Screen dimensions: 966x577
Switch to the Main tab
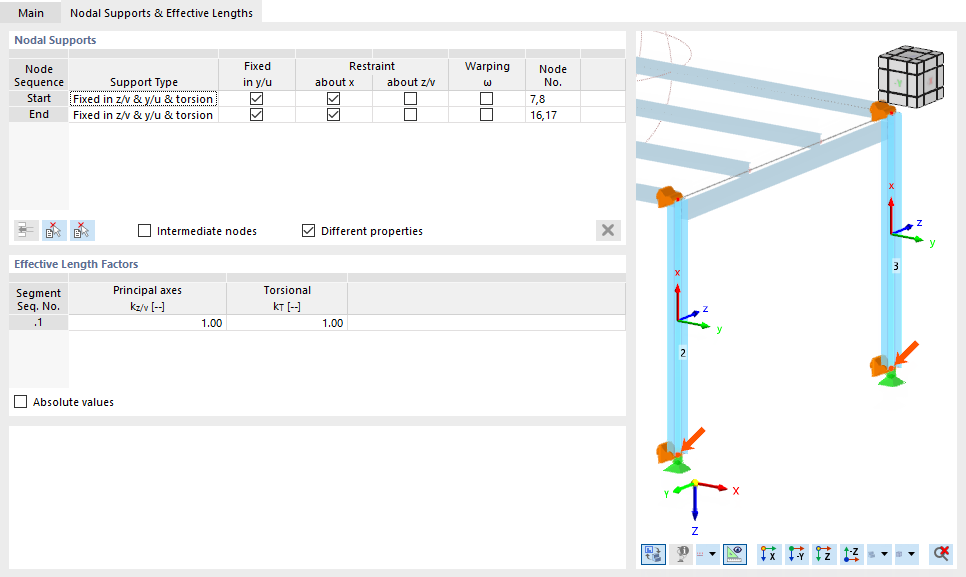coord(30,14)
